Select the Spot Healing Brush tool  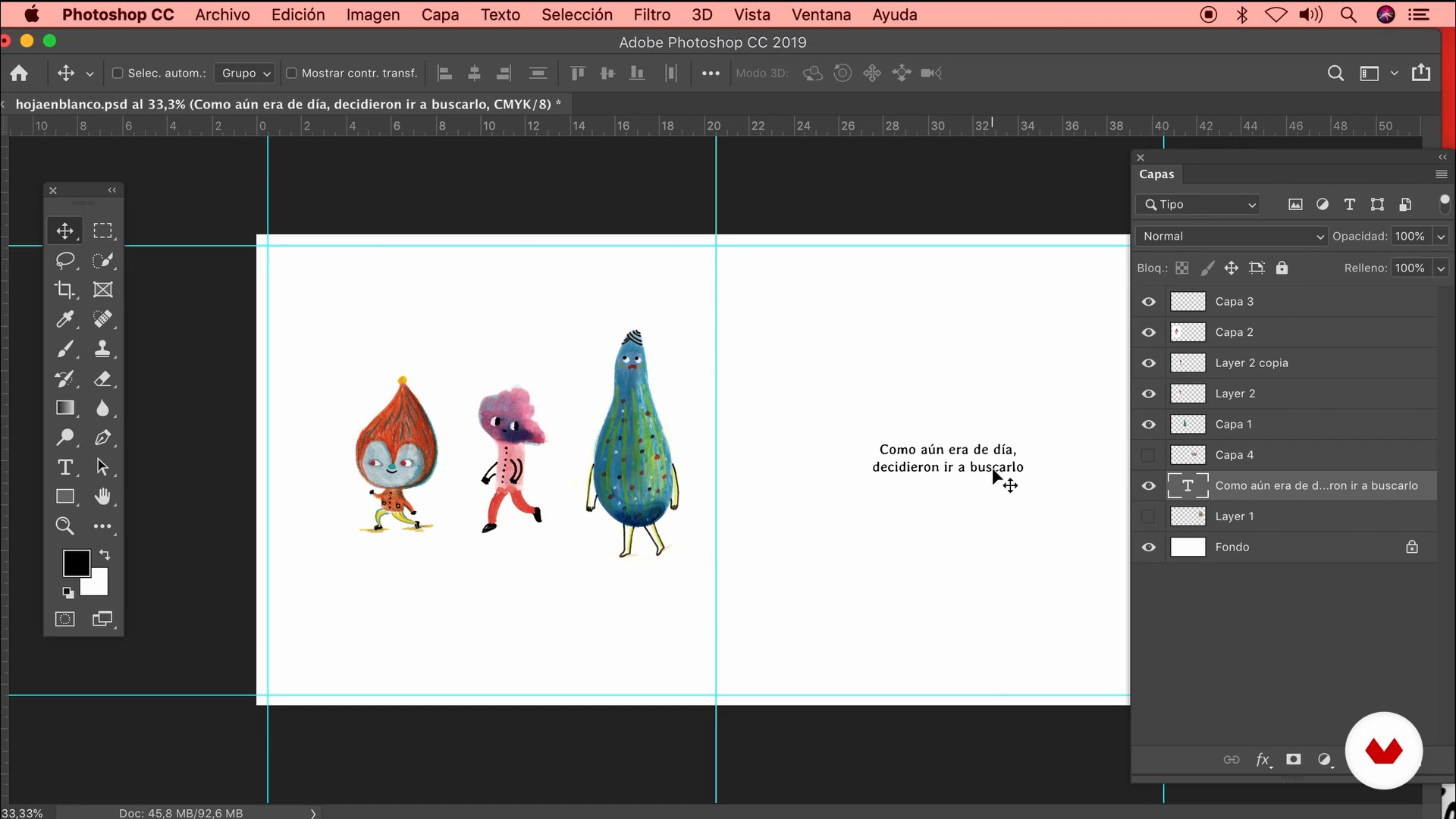click(x=102, y=319)
